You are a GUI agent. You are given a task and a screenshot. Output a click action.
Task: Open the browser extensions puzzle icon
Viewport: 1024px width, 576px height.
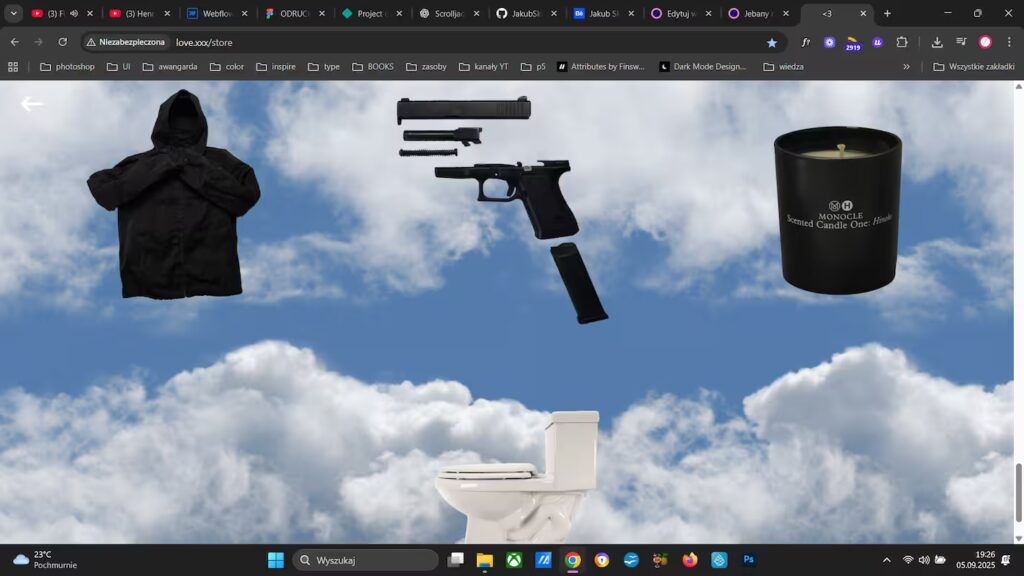pos(901,43)
